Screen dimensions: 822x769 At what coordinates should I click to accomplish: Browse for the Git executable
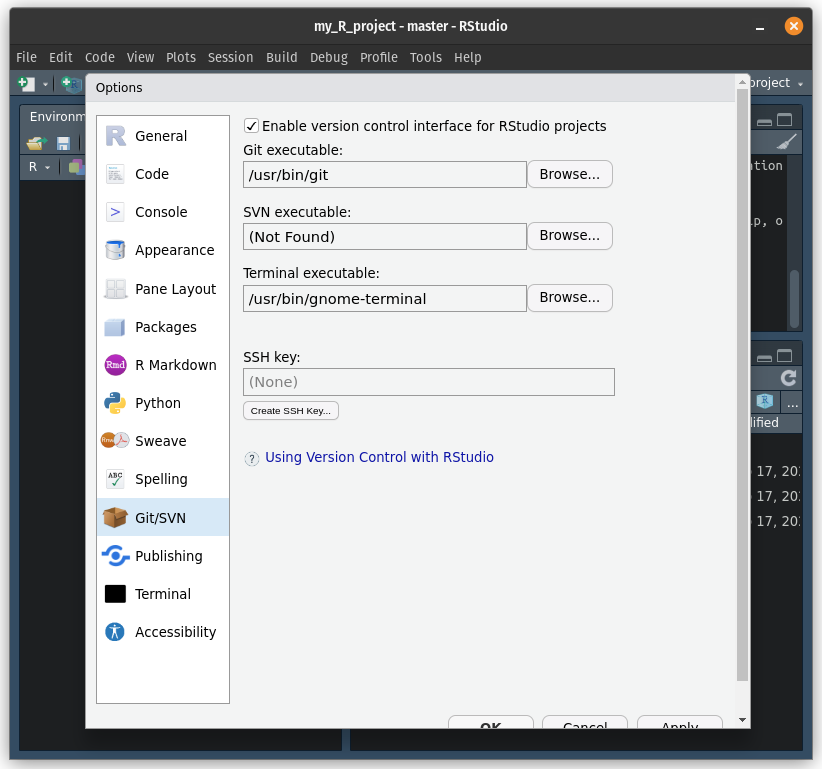(x=569, y=173)
